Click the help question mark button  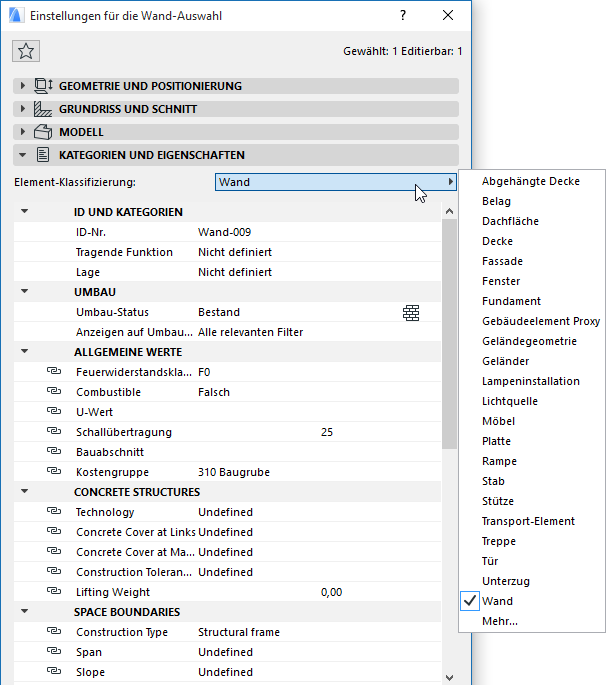[403, 16]
